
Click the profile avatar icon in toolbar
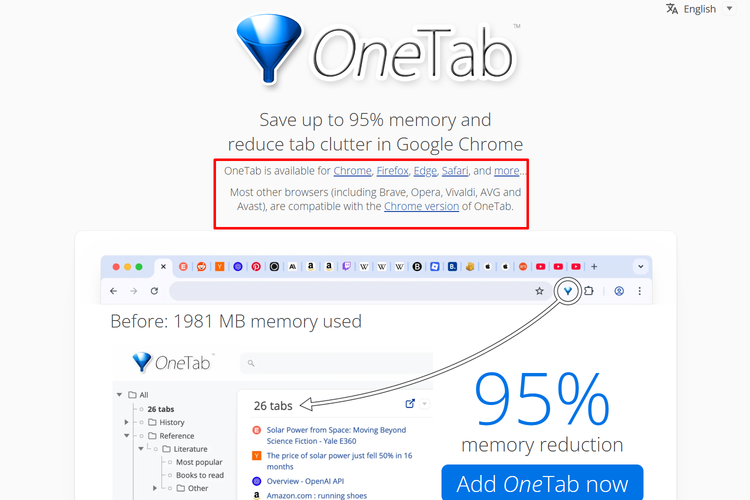point(619,291)
